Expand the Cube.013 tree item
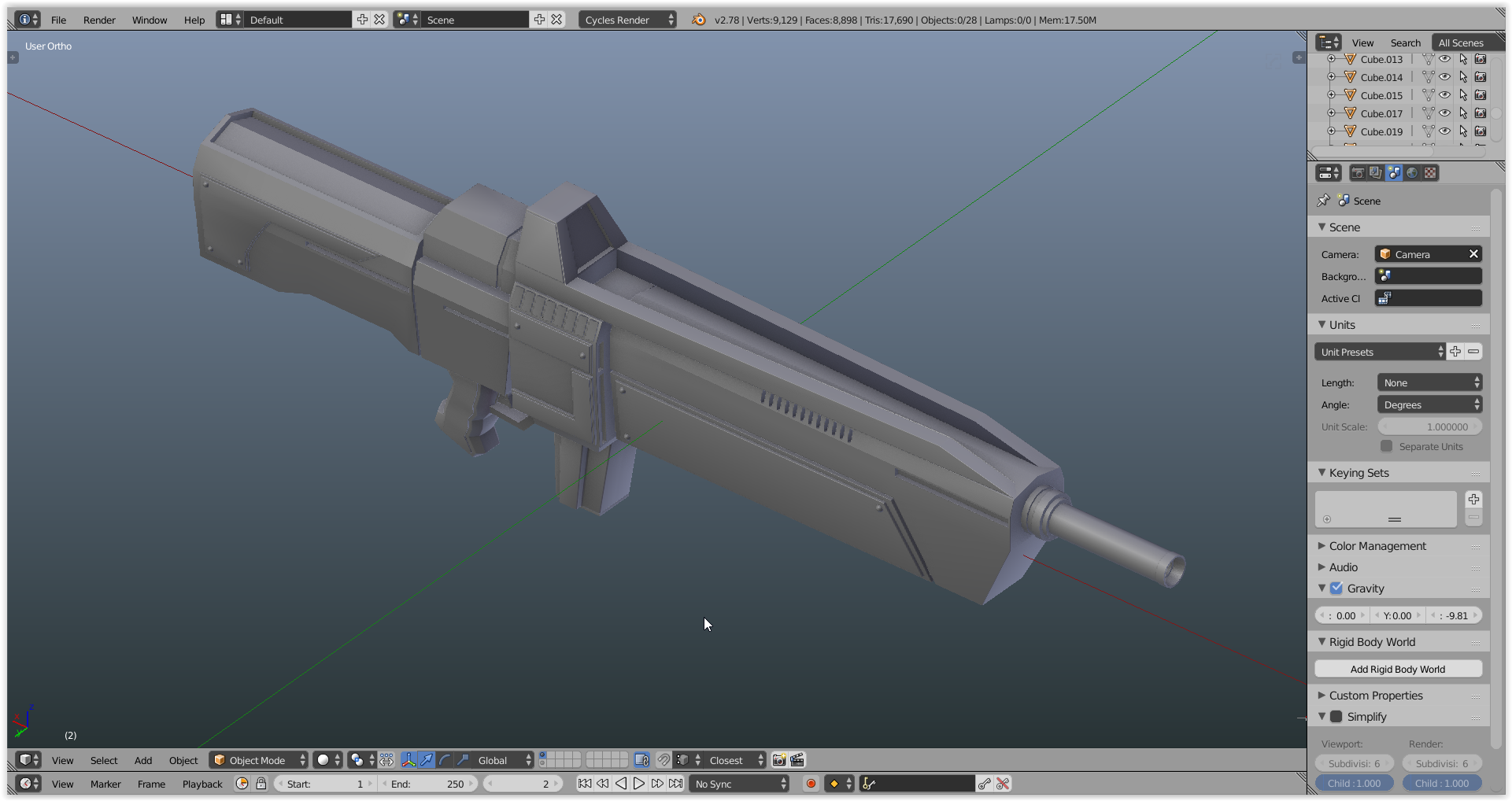Viewport: 1512px width, 801px height. point(1331,59)
